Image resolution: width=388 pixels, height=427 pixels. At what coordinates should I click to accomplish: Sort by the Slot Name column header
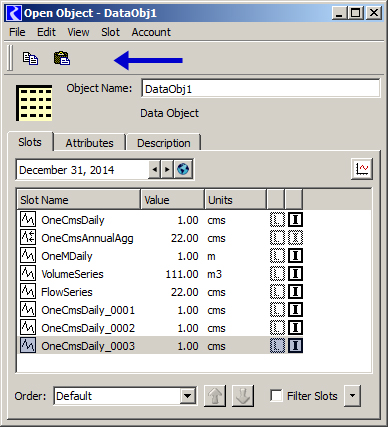(x=79, y=200)
